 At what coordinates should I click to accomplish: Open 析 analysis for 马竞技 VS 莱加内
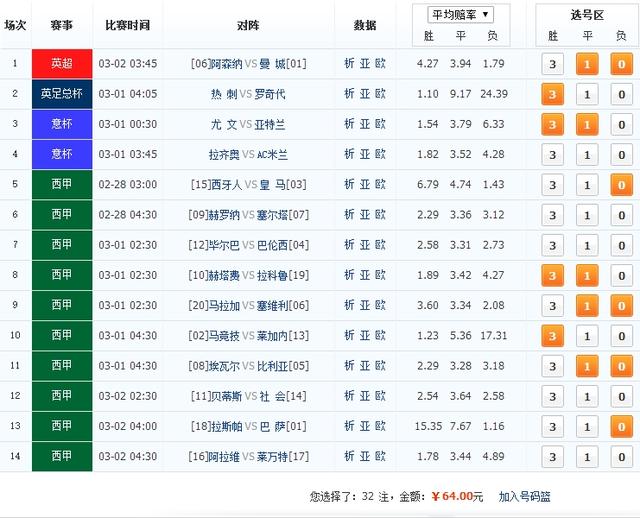pyautogui.click(x=349, y=336)
